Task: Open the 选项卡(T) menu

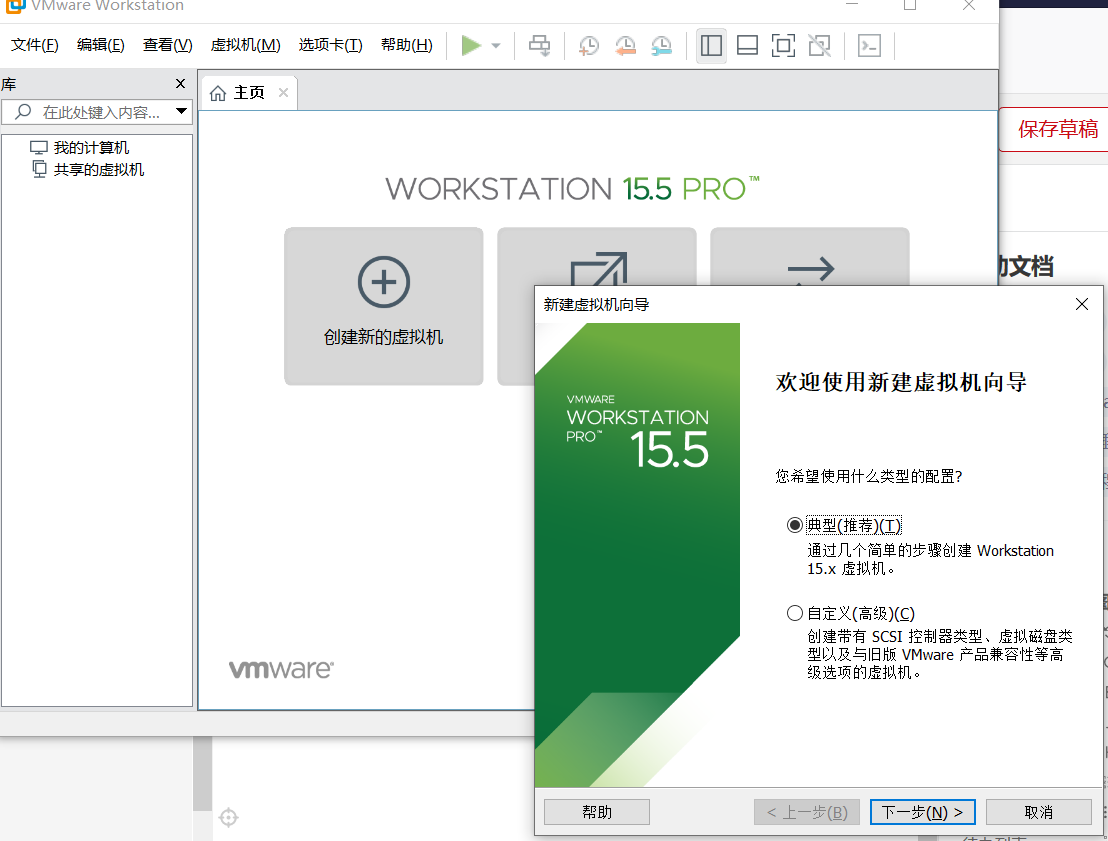Action: click(330, 45)
